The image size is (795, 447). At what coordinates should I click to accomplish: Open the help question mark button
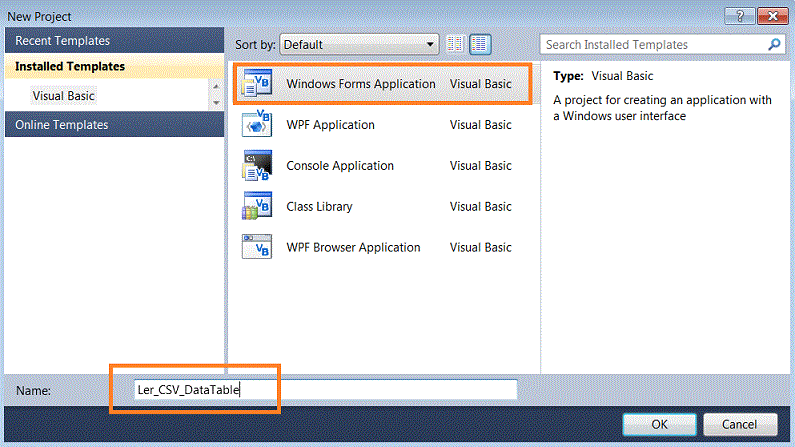click(x=740, y=16)
